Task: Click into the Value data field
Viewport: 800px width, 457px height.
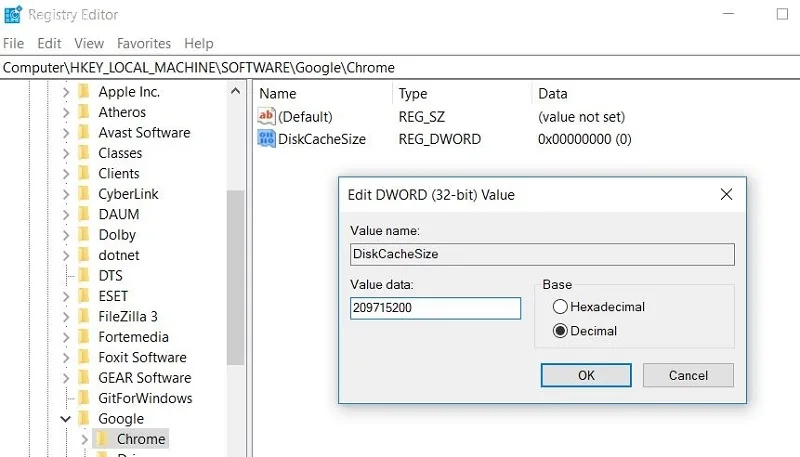Action: pos(435,308)
